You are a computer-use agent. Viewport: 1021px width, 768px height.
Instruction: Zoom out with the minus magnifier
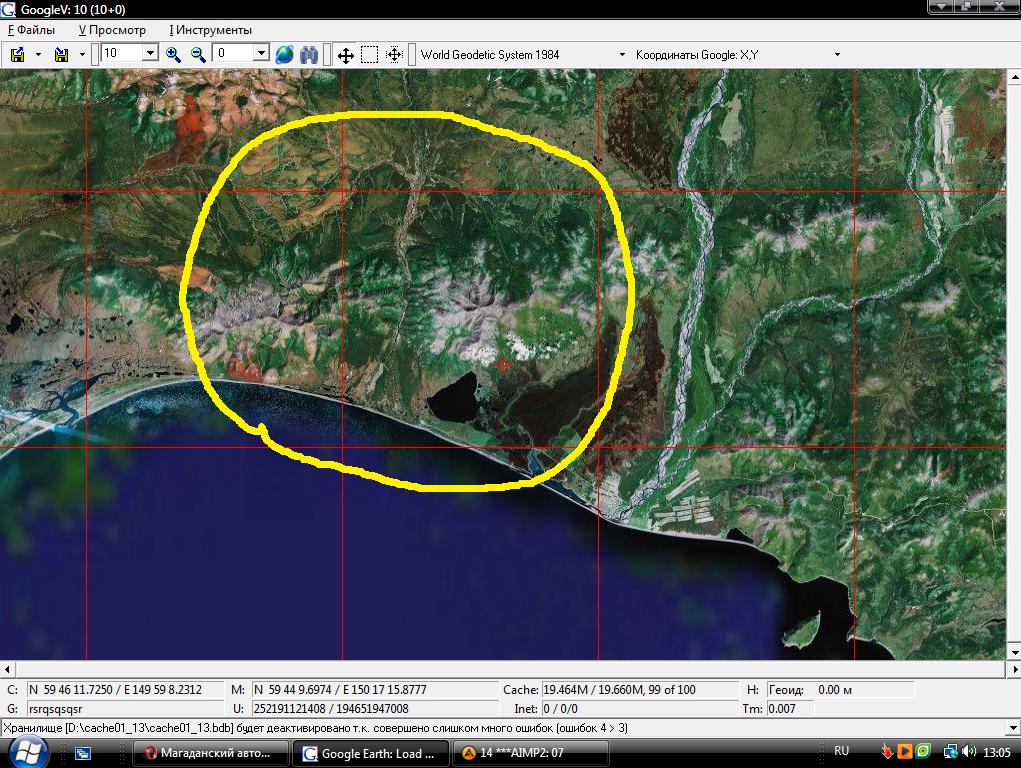point(198,54)
